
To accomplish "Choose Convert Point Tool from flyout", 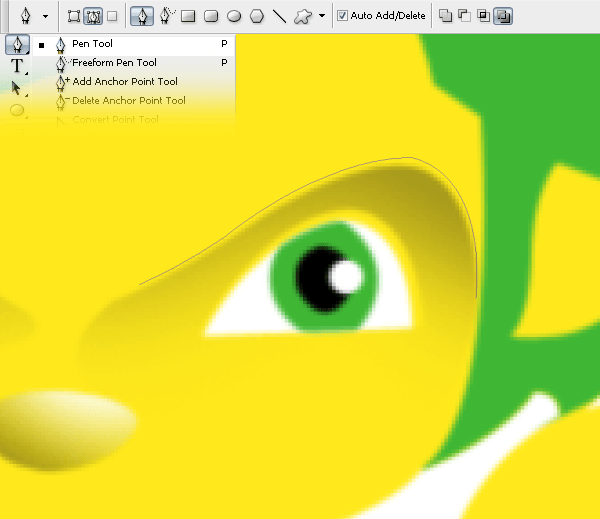I will [x=134, y=120].
